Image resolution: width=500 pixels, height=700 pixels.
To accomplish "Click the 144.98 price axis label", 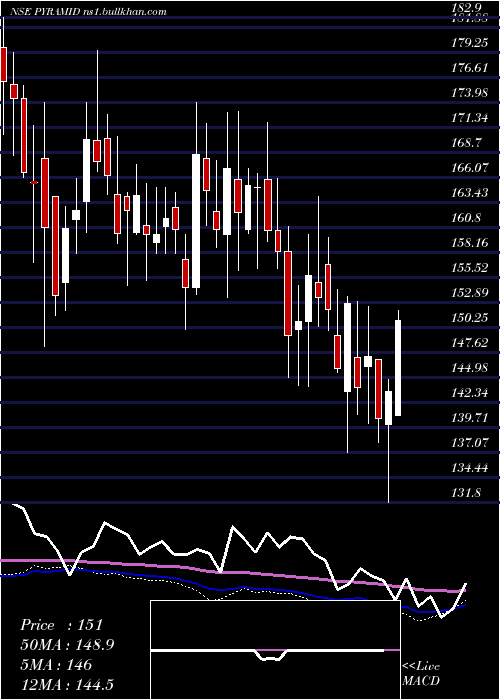I will [469, 368].
